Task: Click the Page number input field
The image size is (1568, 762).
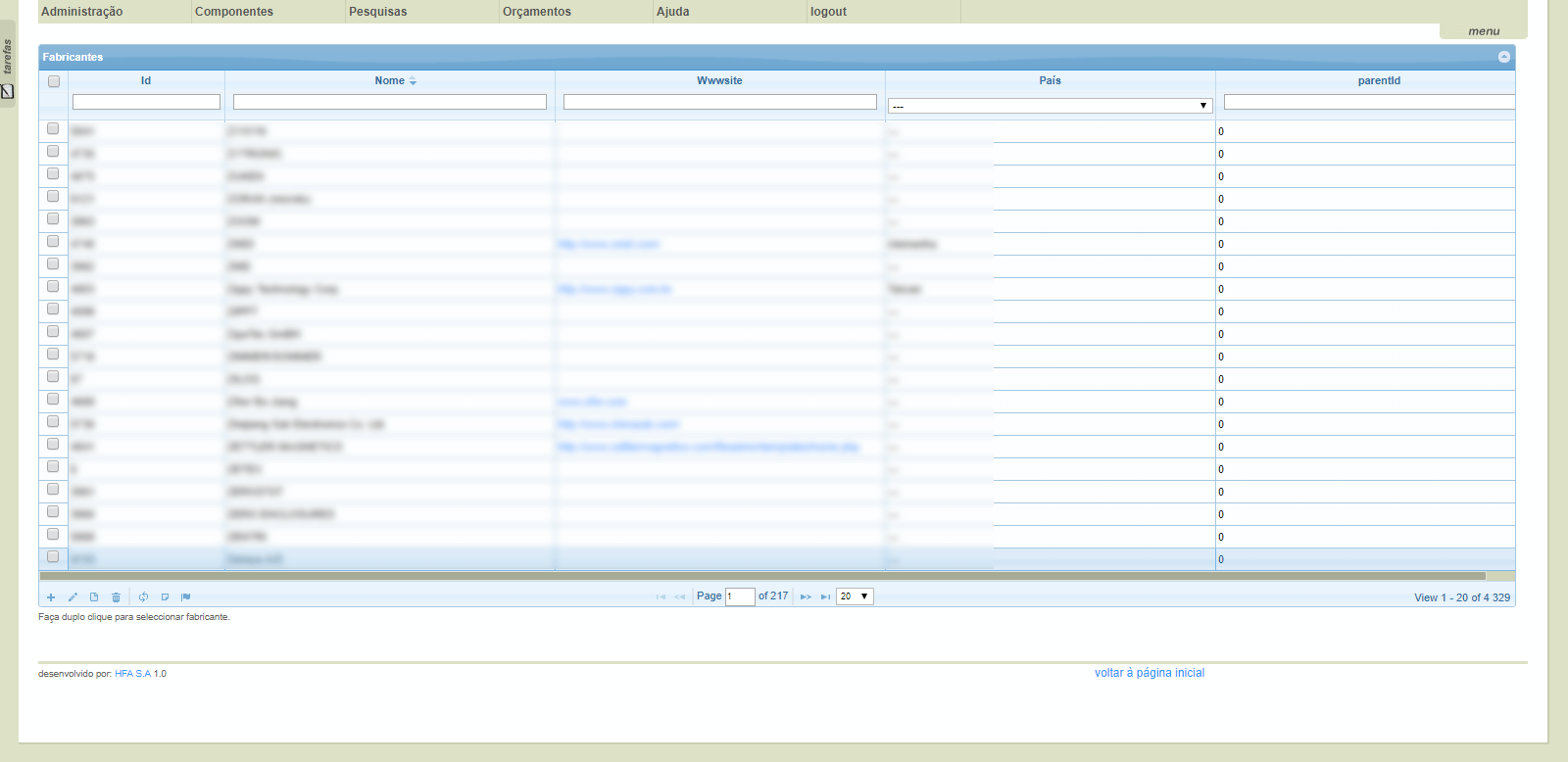Action: coord(740,596)
